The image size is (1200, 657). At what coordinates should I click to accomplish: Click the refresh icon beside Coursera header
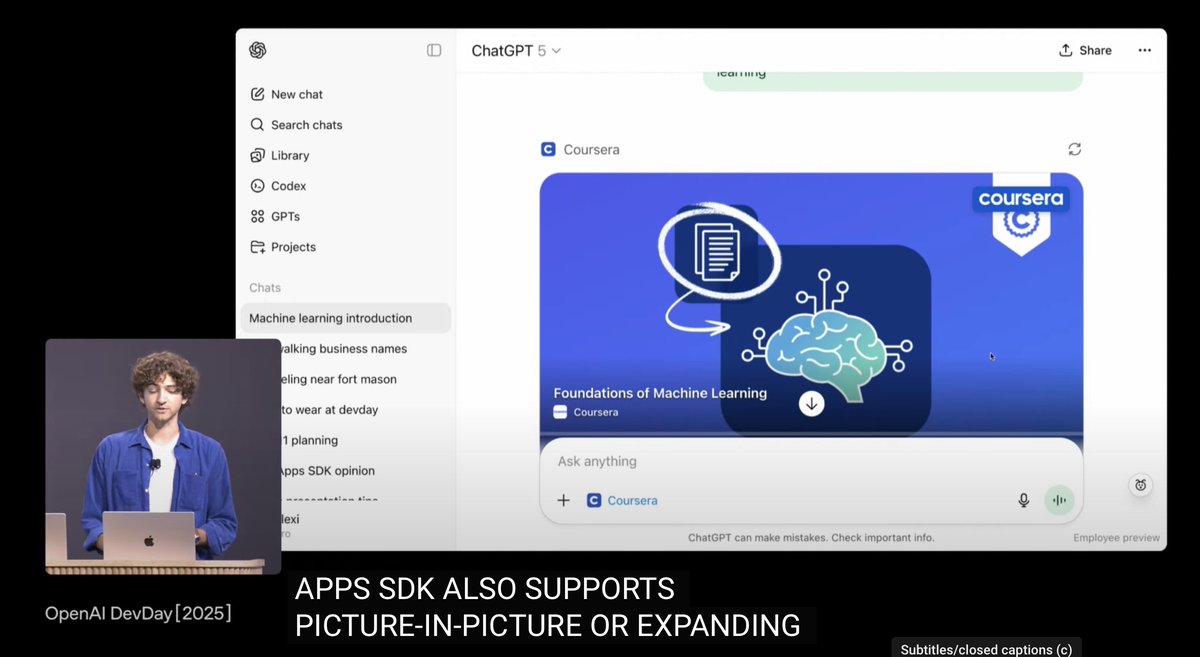point(1074,149)
